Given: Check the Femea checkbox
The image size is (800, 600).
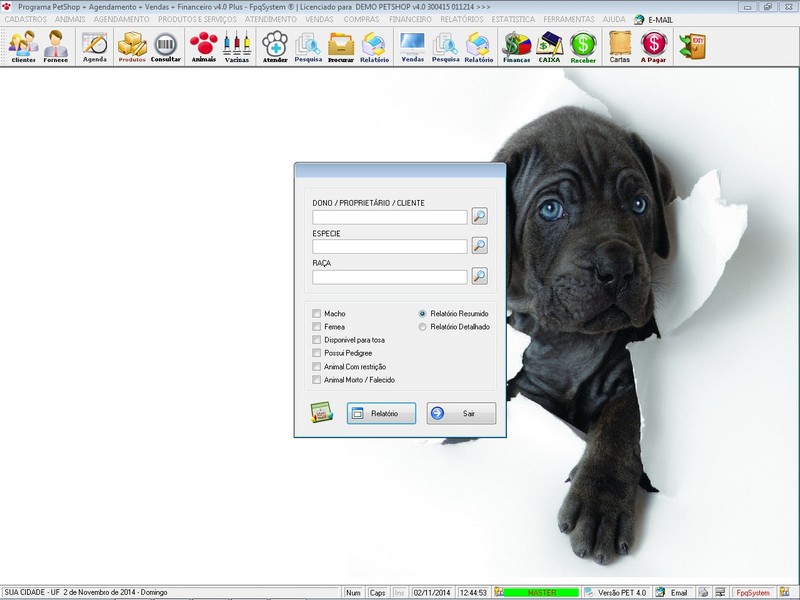Looking at the screenshot, I should 316,327.
